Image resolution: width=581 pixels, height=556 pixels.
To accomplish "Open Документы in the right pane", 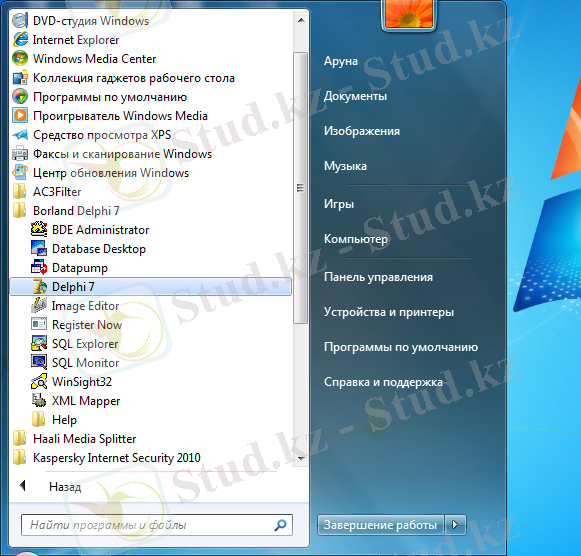I will pos(355,96).
